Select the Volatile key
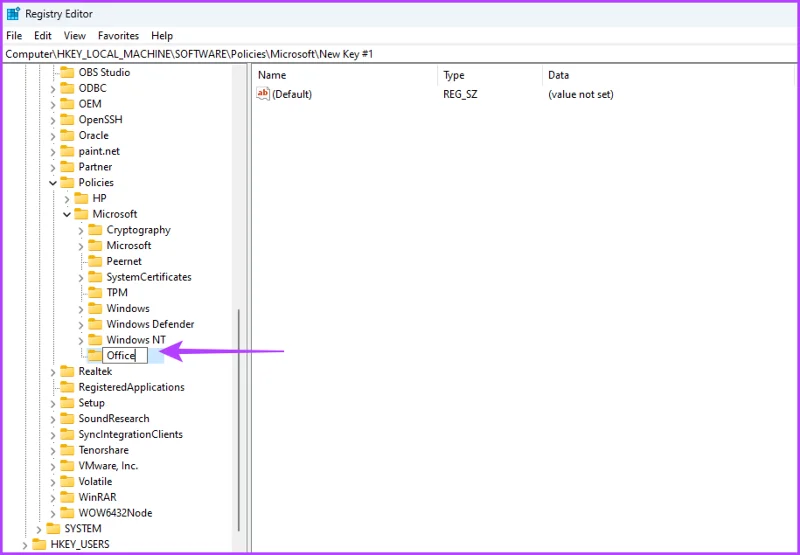The image size is (800, 555). 95,482
